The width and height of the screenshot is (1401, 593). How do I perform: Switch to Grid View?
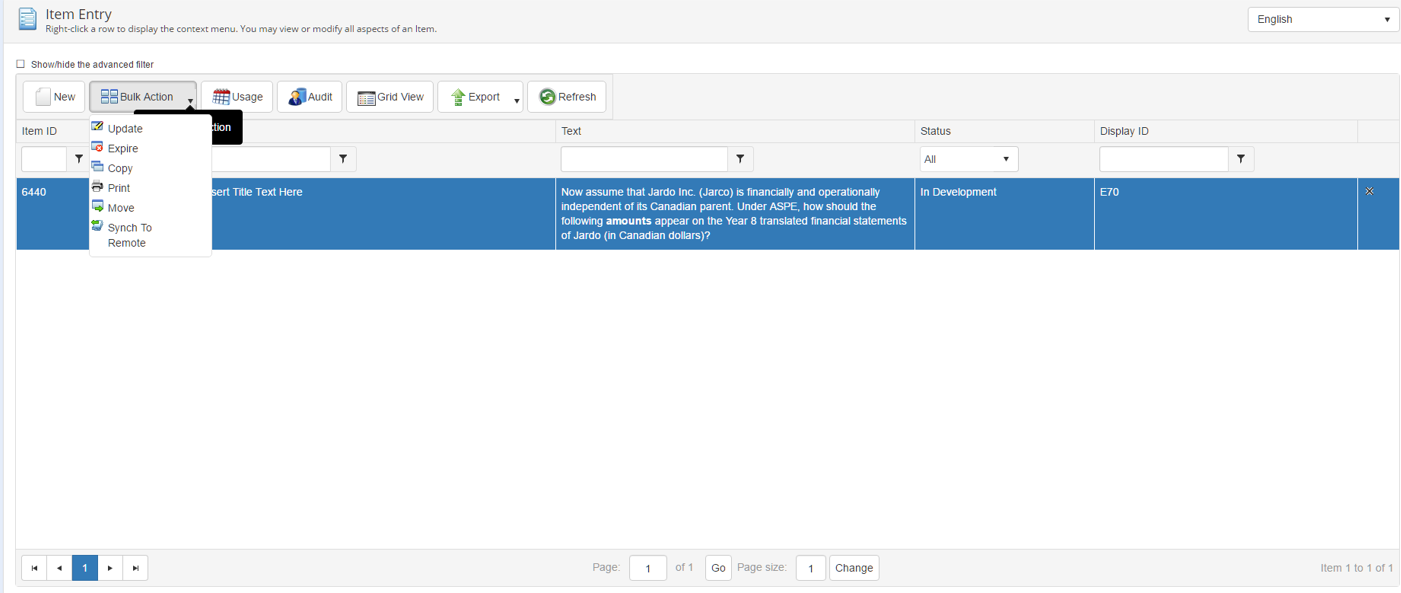(389, 97)
